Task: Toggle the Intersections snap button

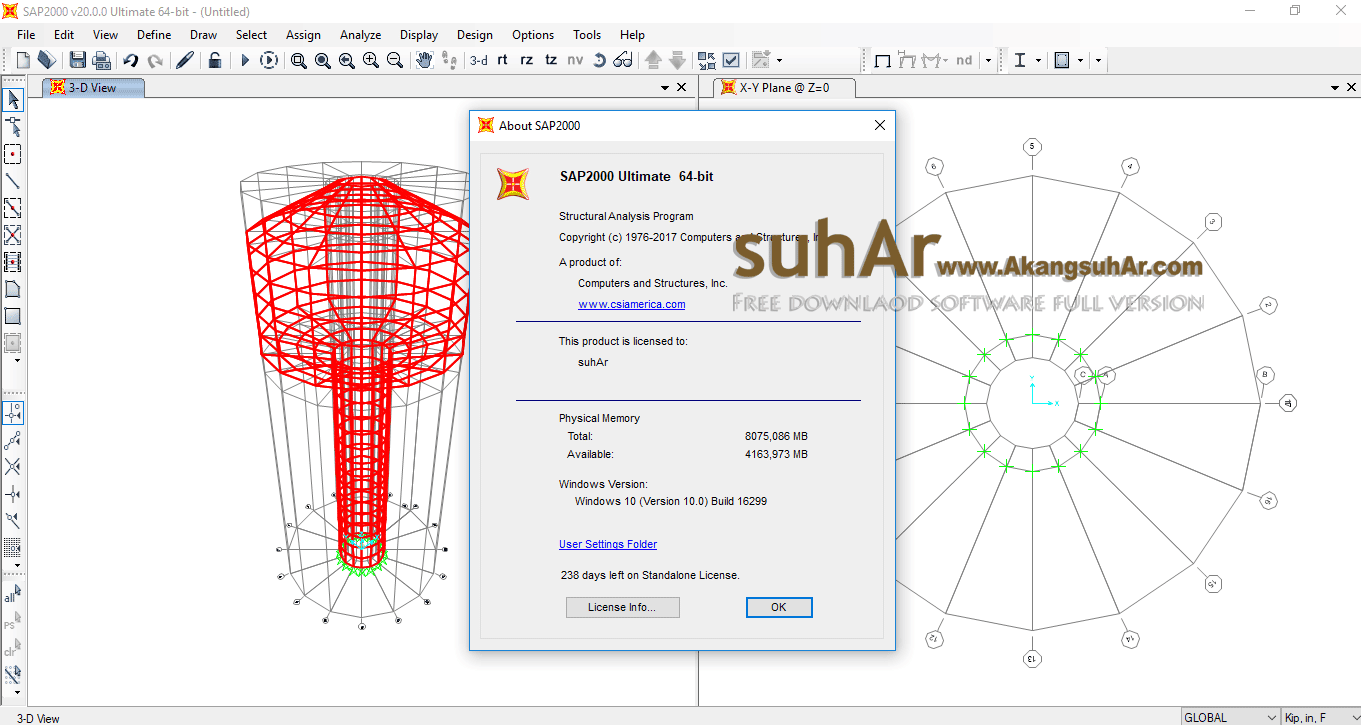Action: click(x=13, y=466)
